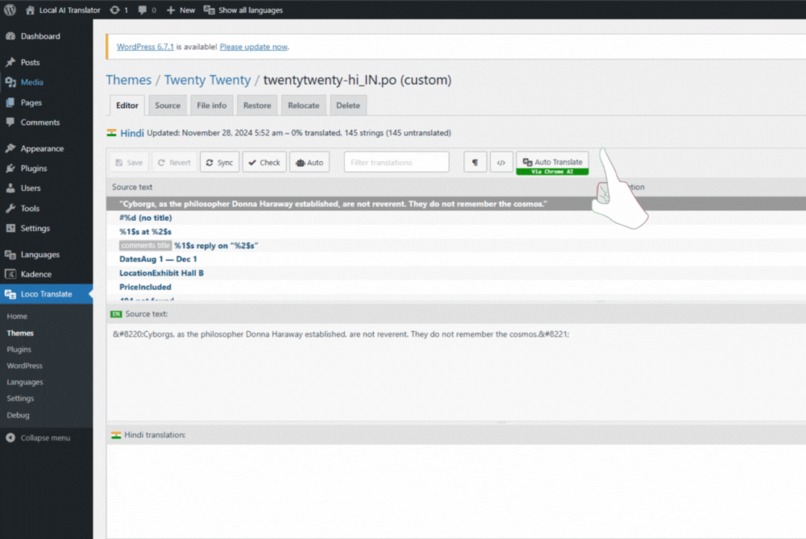Switch to the Relocate tab
Screen dimensions: 806x539
pyautogui.click(x=303, y=105)
